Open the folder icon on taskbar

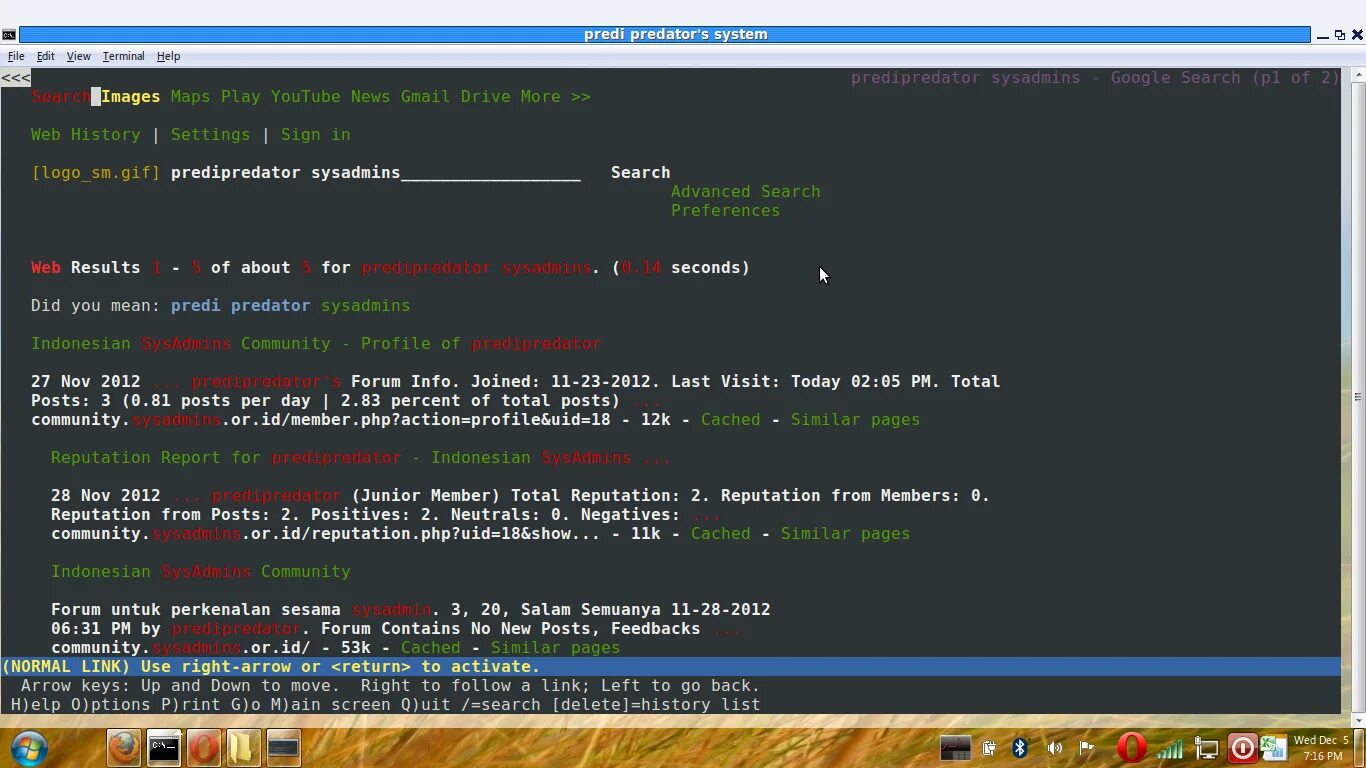[244, 747]
